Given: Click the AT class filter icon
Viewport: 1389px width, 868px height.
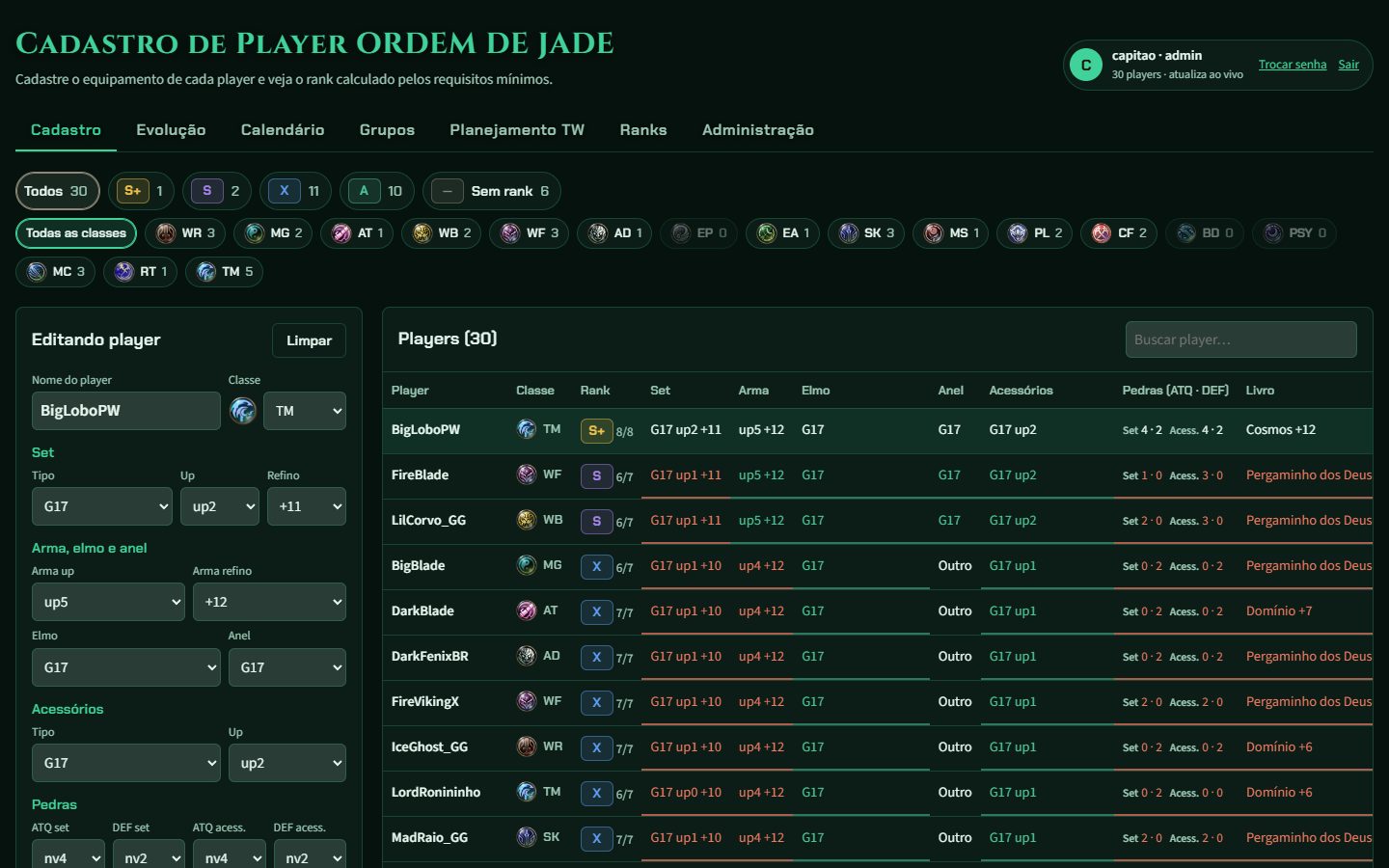Looking at the screenshot, I should 341,233.
